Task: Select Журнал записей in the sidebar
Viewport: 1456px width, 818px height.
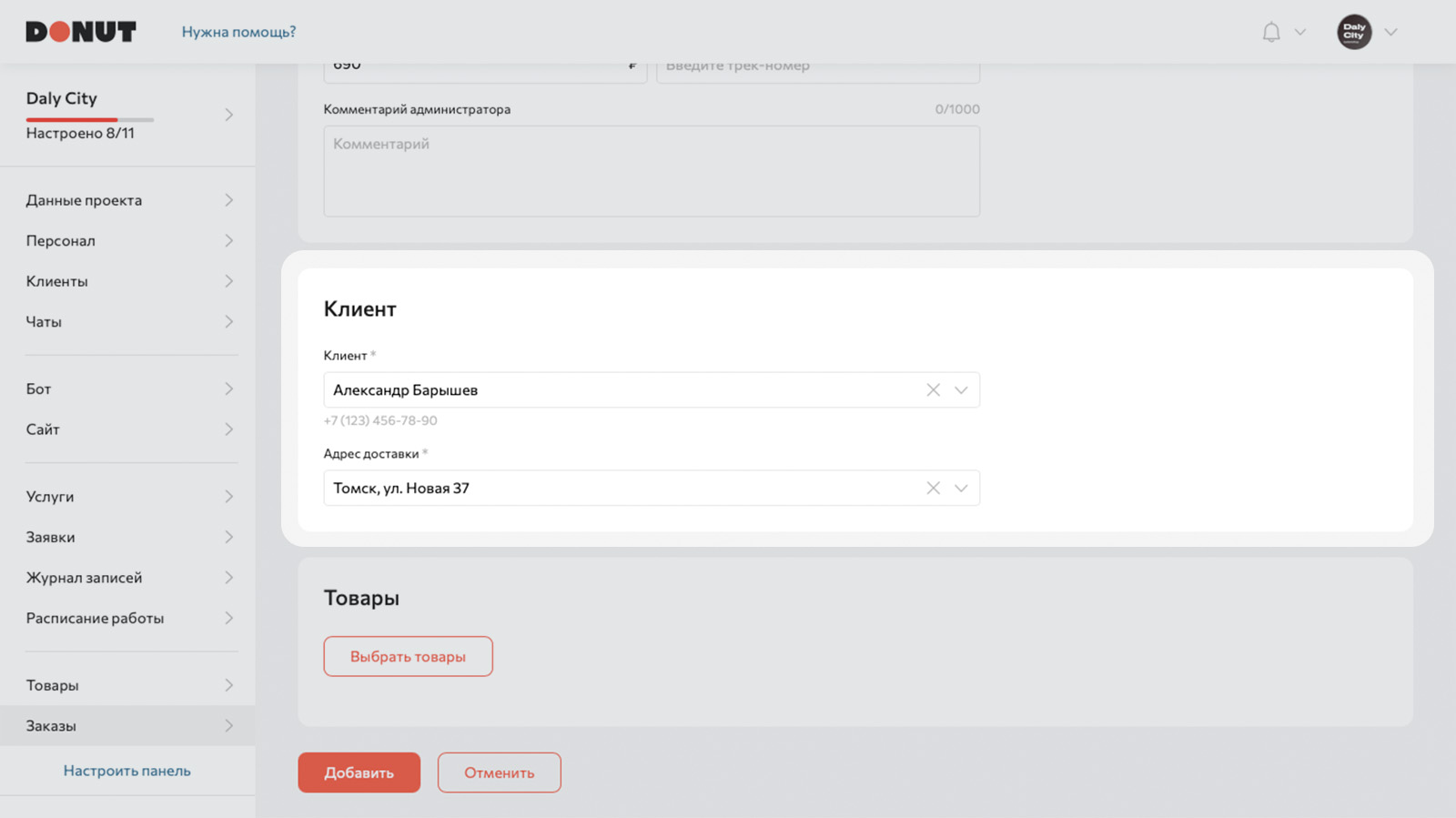Action: (127, 578)
